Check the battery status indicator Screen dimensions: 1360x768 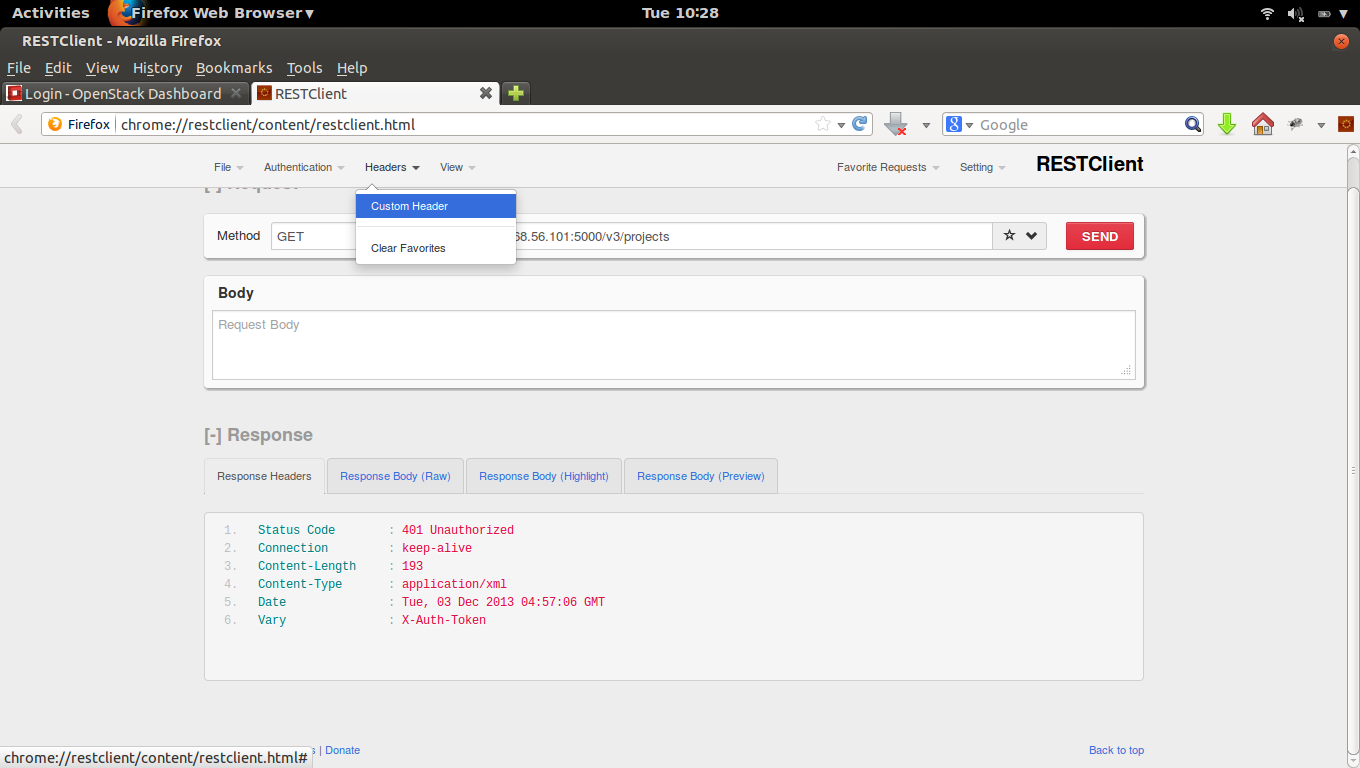(x=1325, y=13)
